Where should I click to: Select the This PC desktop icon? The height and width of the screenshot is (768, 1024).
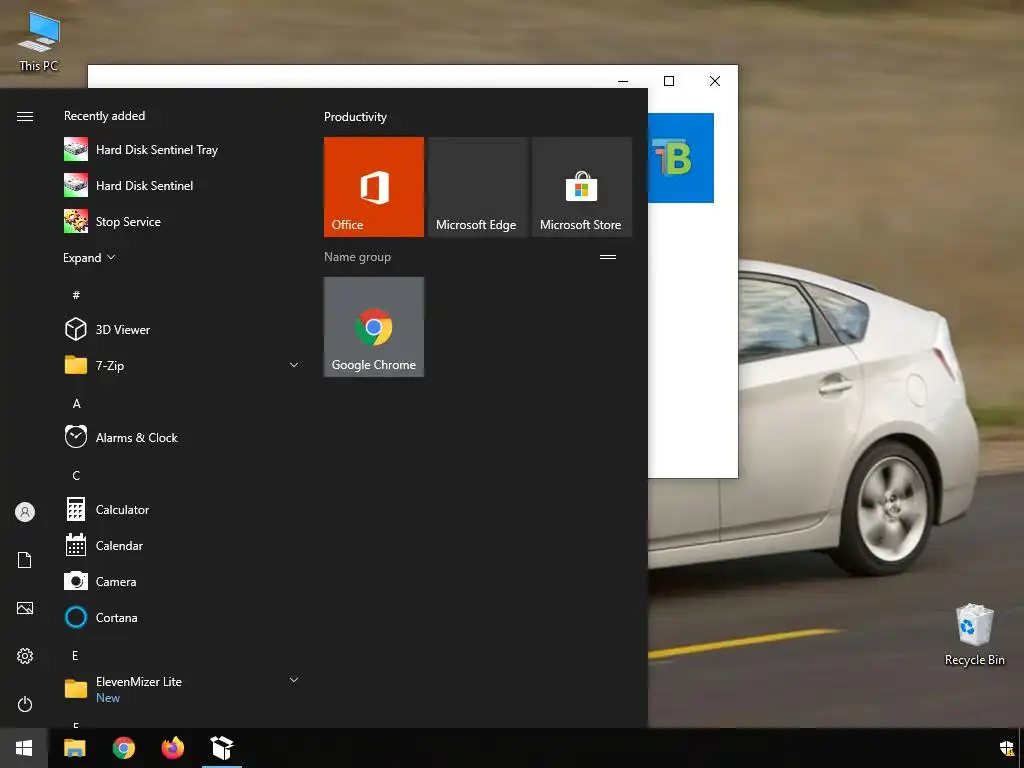[x=39, y=40]
